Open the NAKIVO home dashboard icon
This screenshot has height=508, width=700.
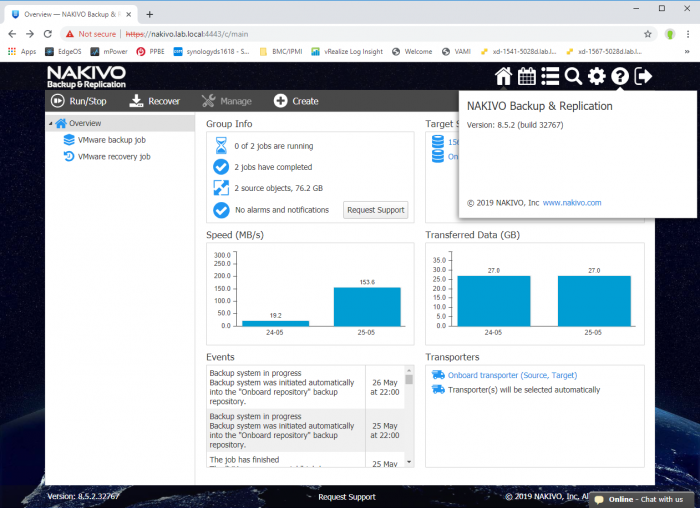pos(503,76)
